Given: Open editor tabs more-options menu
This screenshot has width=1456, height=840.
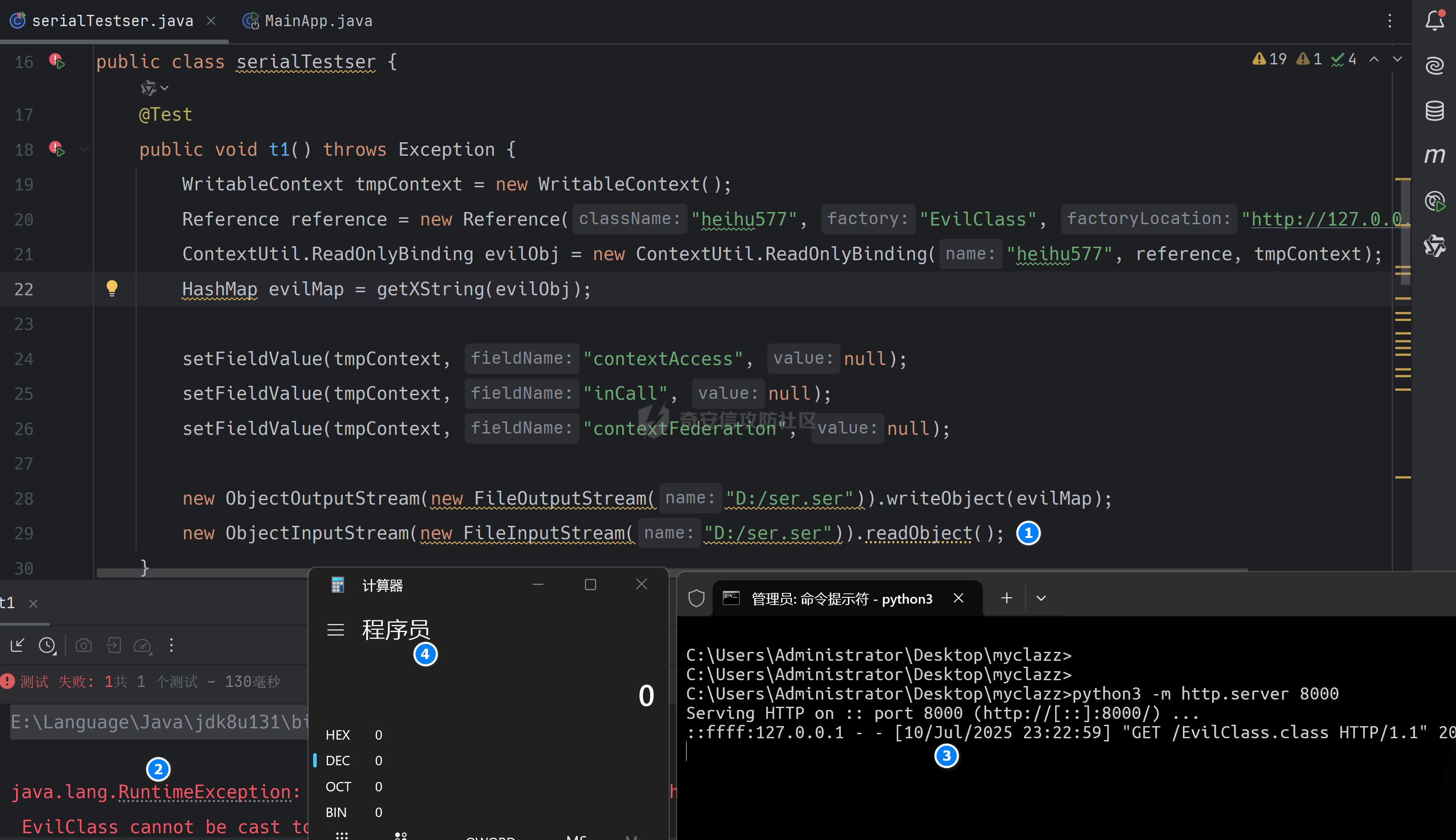Looking at the screenshot, I should (1390, 21).
